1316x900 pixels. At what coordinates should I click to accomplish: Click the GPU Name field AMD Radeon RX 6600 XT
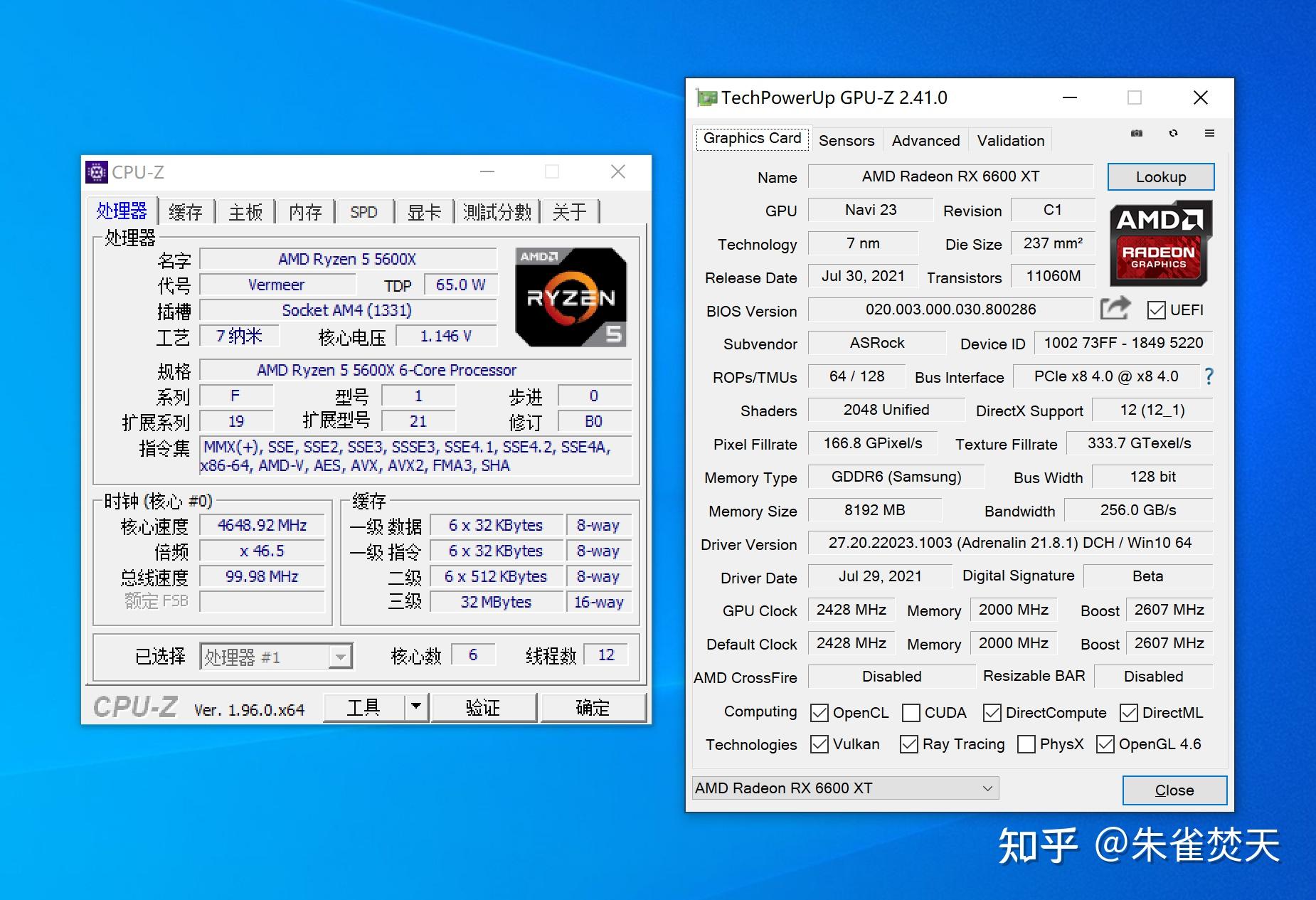click(951, 176)
